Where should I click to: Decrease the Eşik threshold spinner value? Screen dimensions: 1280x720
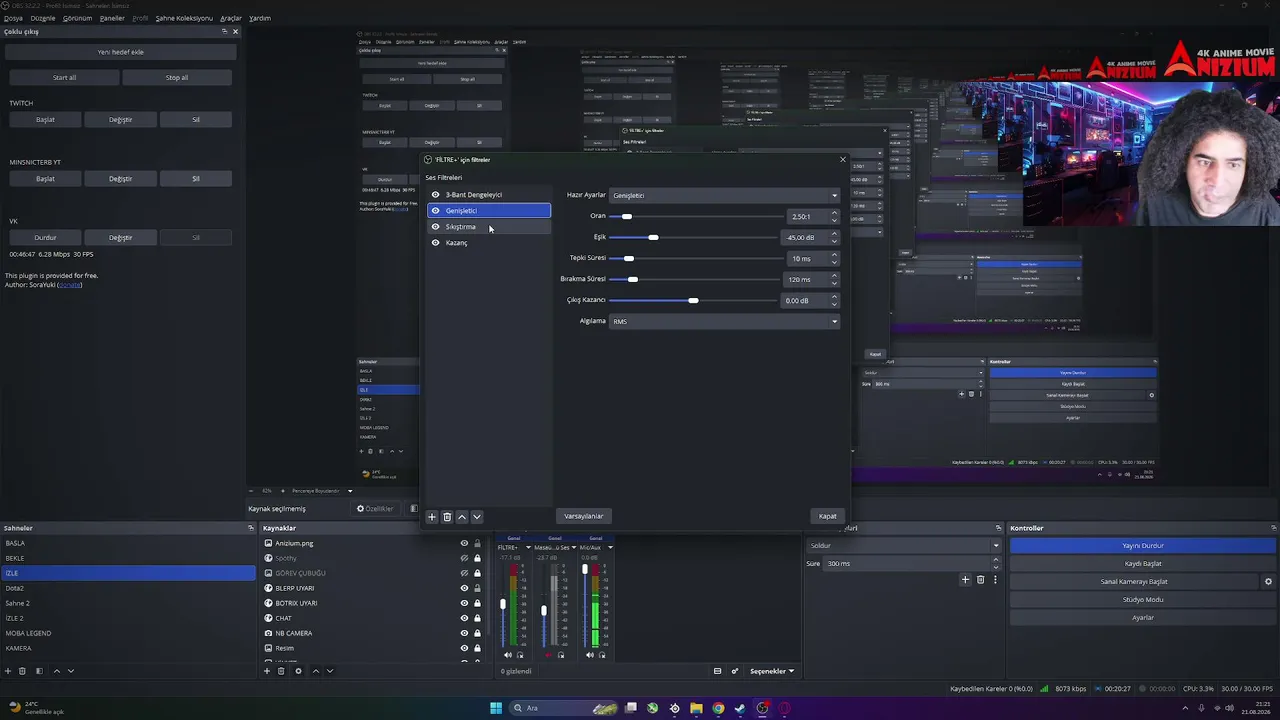(834, 241)
